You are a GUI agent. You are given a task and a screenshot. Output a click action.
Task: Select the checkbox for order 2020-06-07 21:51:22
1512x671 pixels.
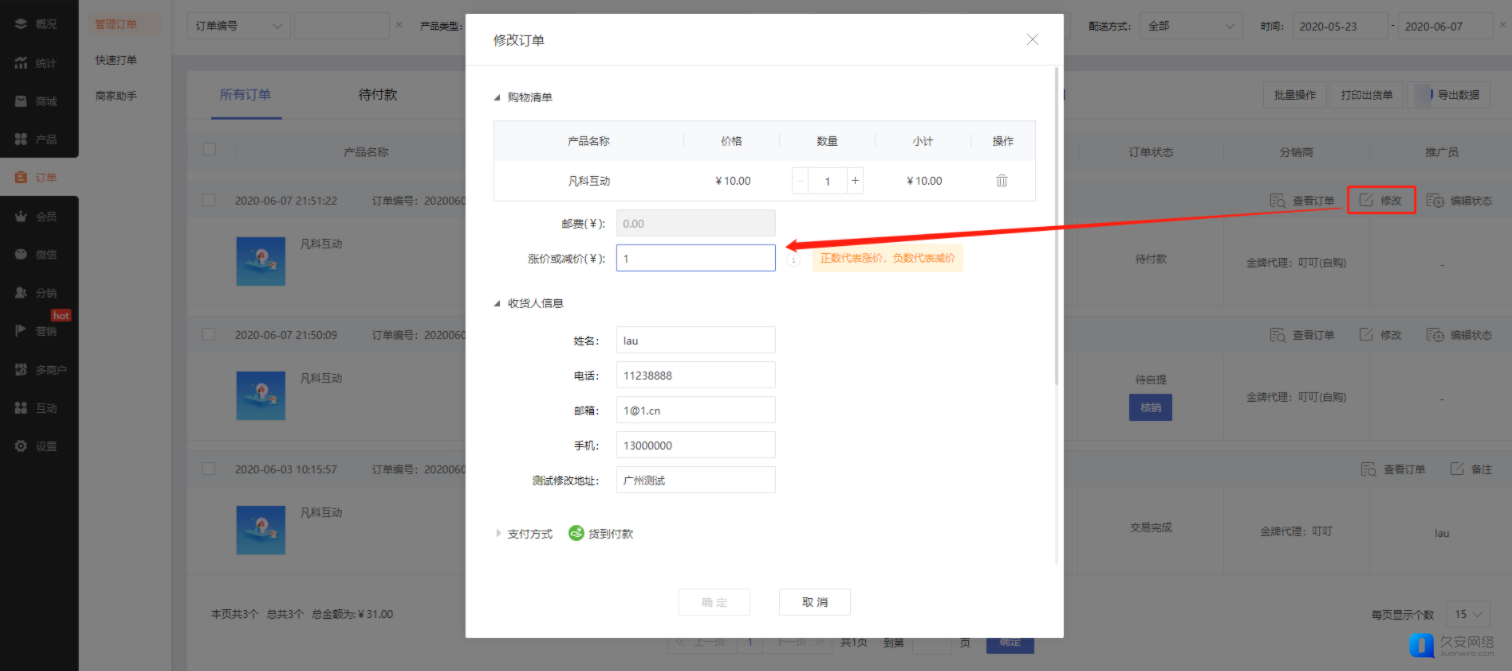point(209,200)
